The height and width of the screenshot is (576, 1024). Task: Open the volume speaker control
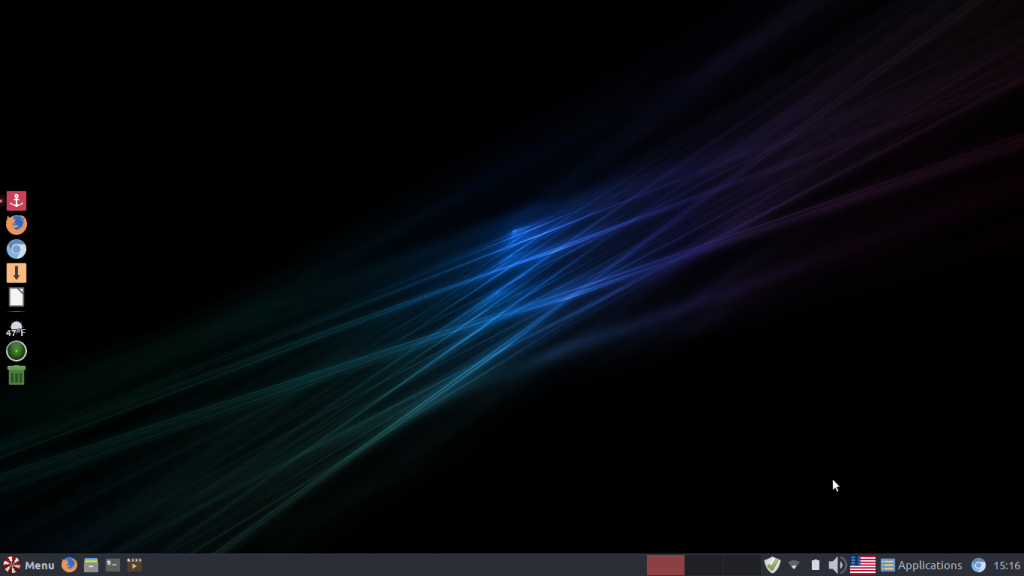point(837,565)
